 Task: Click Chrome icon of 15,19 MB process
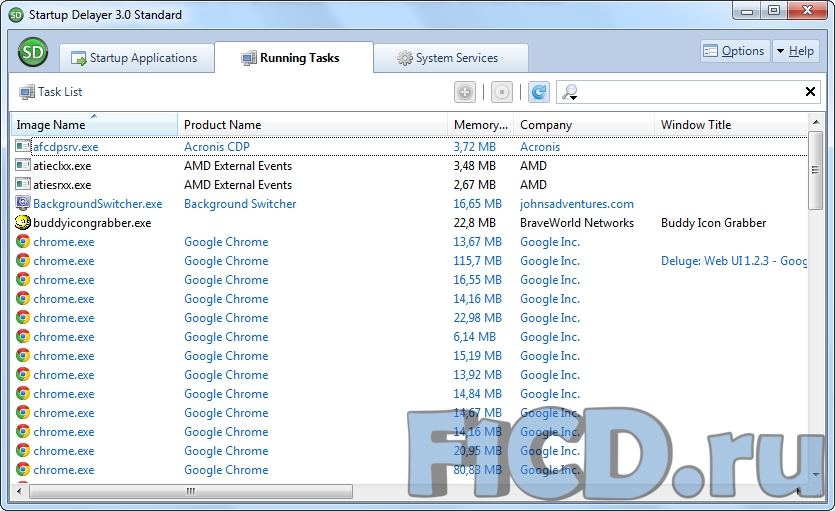(23, 355)
